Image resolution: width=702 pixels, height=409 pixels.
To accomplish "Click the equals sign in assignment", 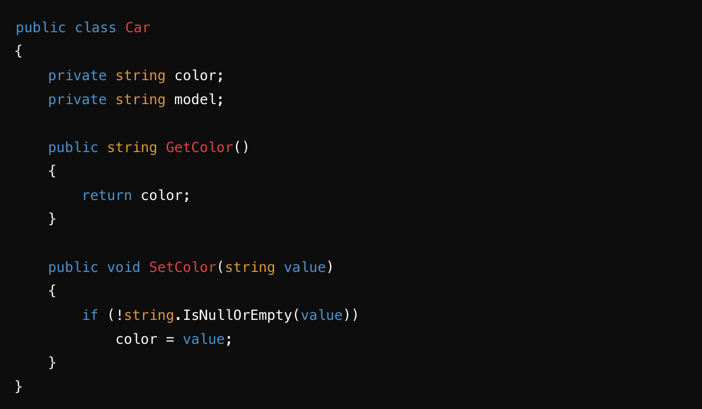I will click(170, 340).
